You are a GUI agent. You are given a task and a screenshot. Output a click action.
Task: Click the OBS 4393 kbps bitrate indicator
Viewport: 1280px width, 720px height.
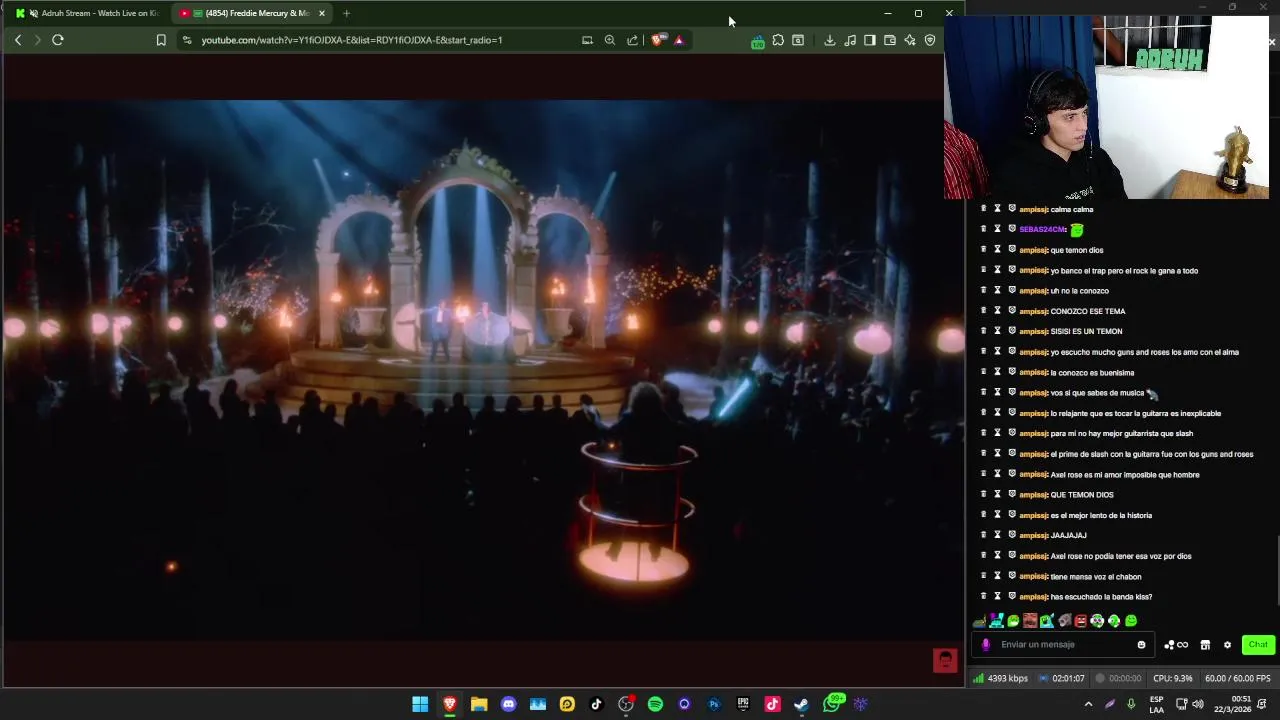click(x=1000, y=678)
